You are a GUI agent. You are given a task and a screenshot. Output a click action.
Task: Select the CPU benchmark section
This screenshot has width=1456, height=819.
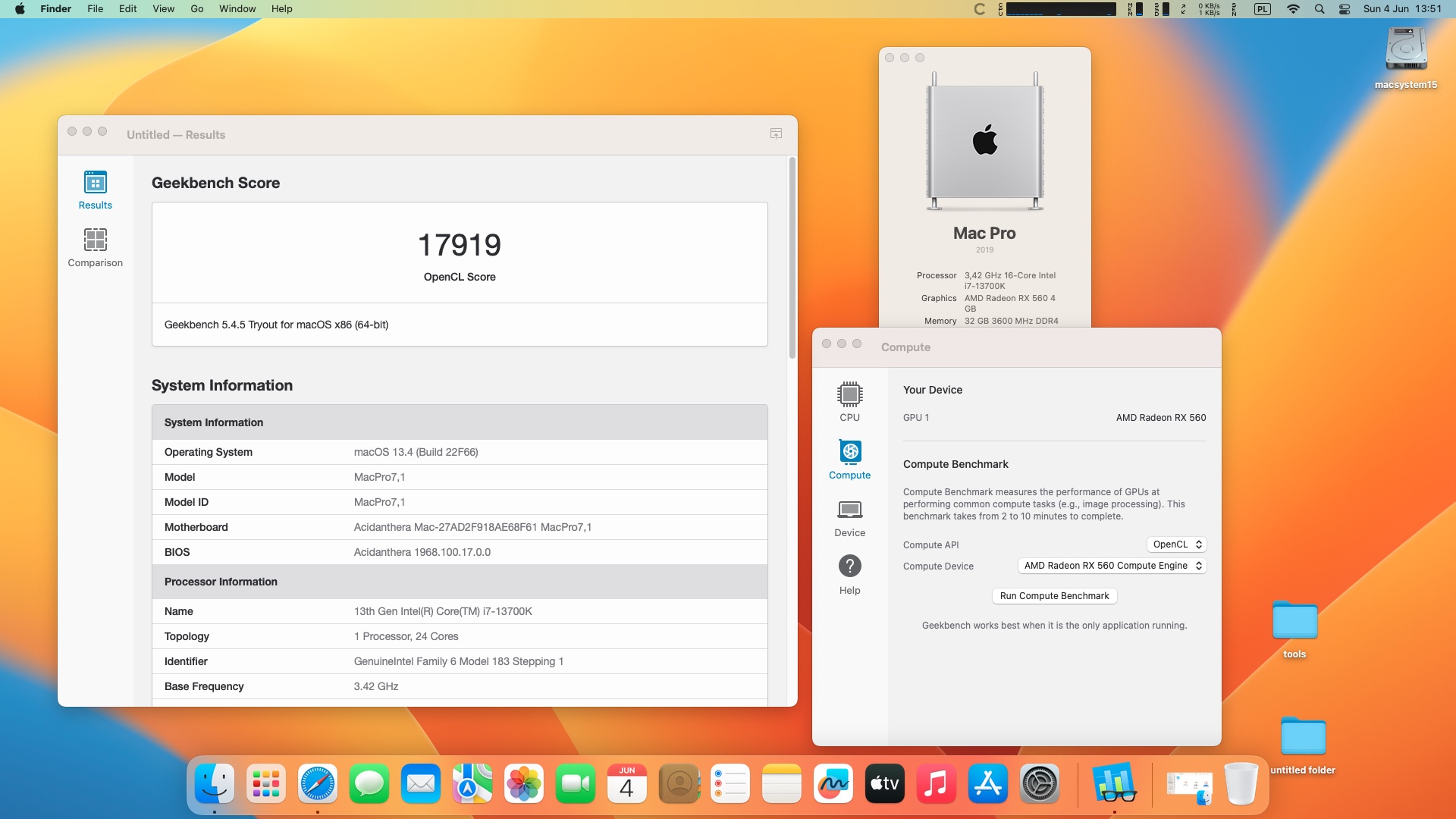click(x=849, y=402)
